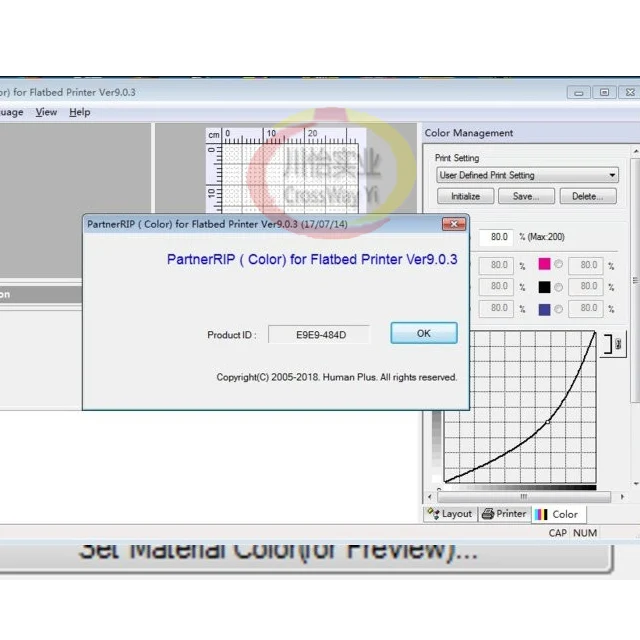Switch to the Color tab
The width and height of the screenshot is (640, 640).
pos(559,514)
